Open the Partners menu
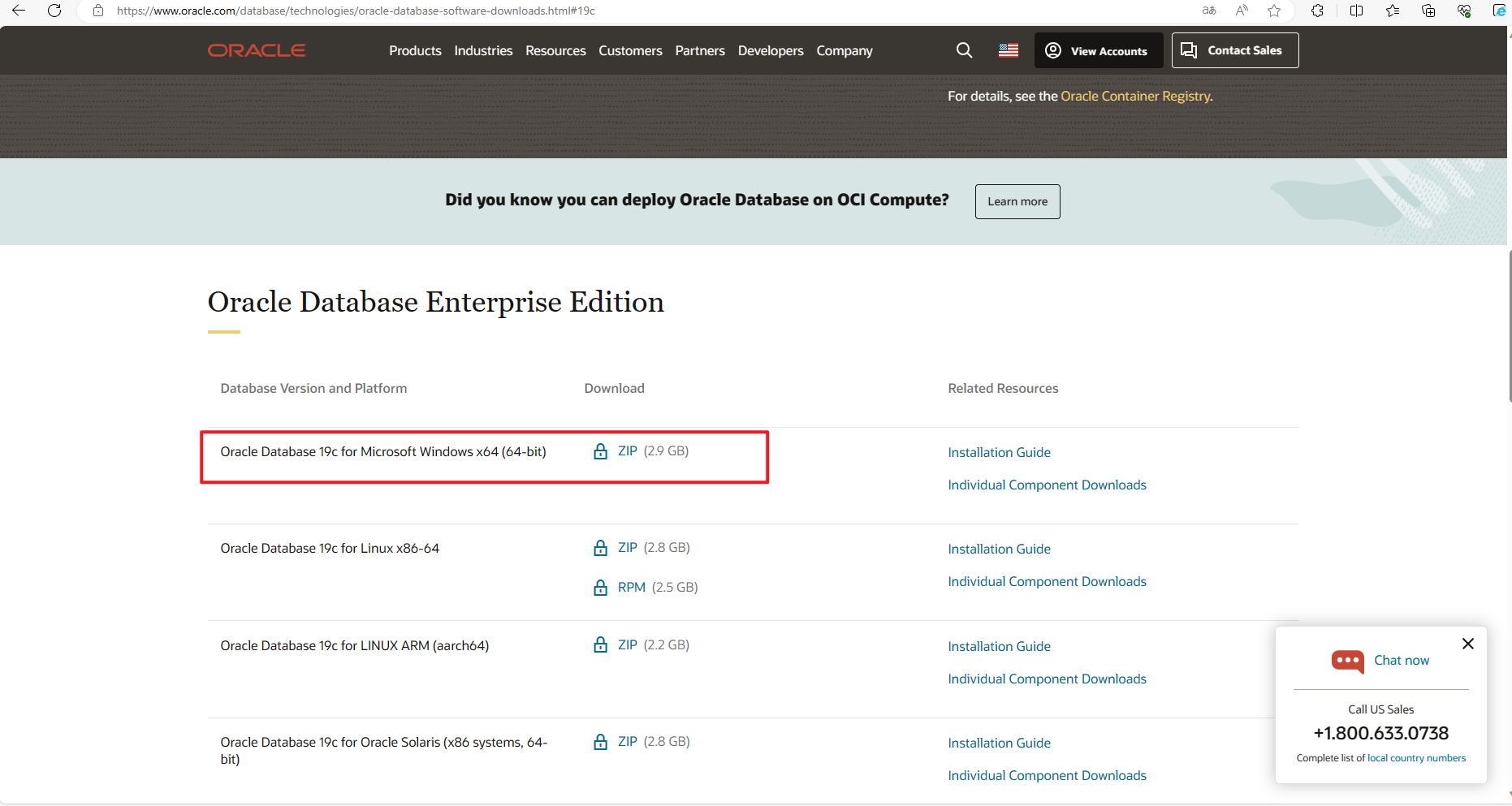This screenshot has width=1512, height=806. (x=700, y=50)
